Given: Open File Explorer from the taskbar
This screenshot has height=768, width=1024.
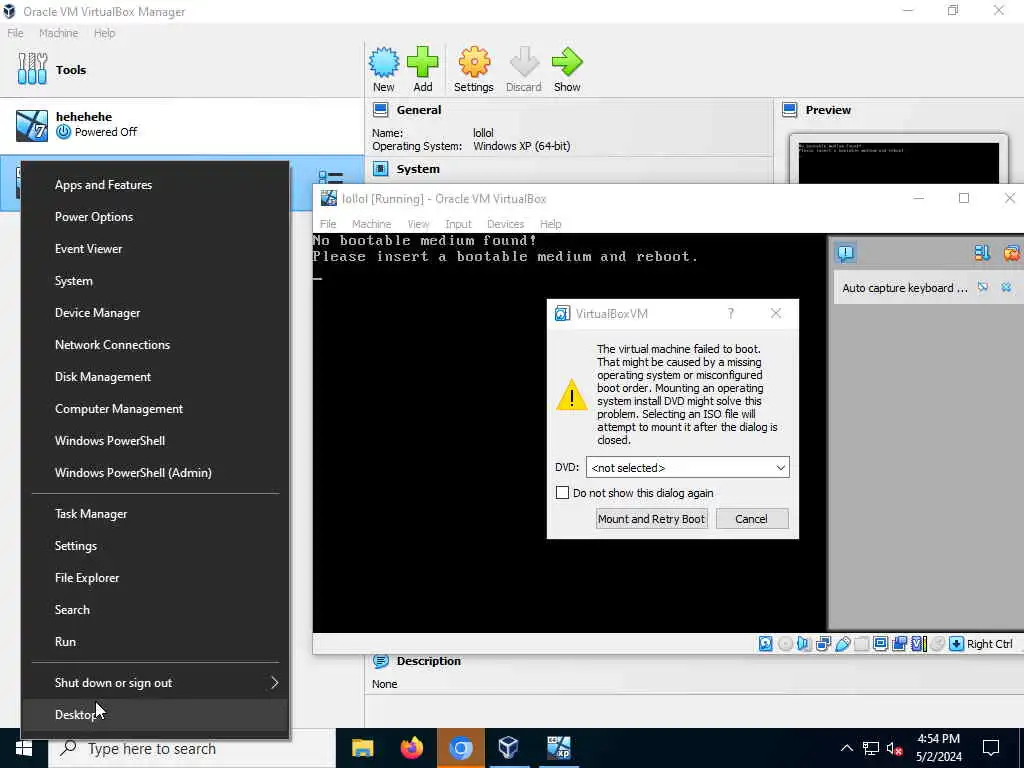Looking at the screenshot, I should 362,748.
